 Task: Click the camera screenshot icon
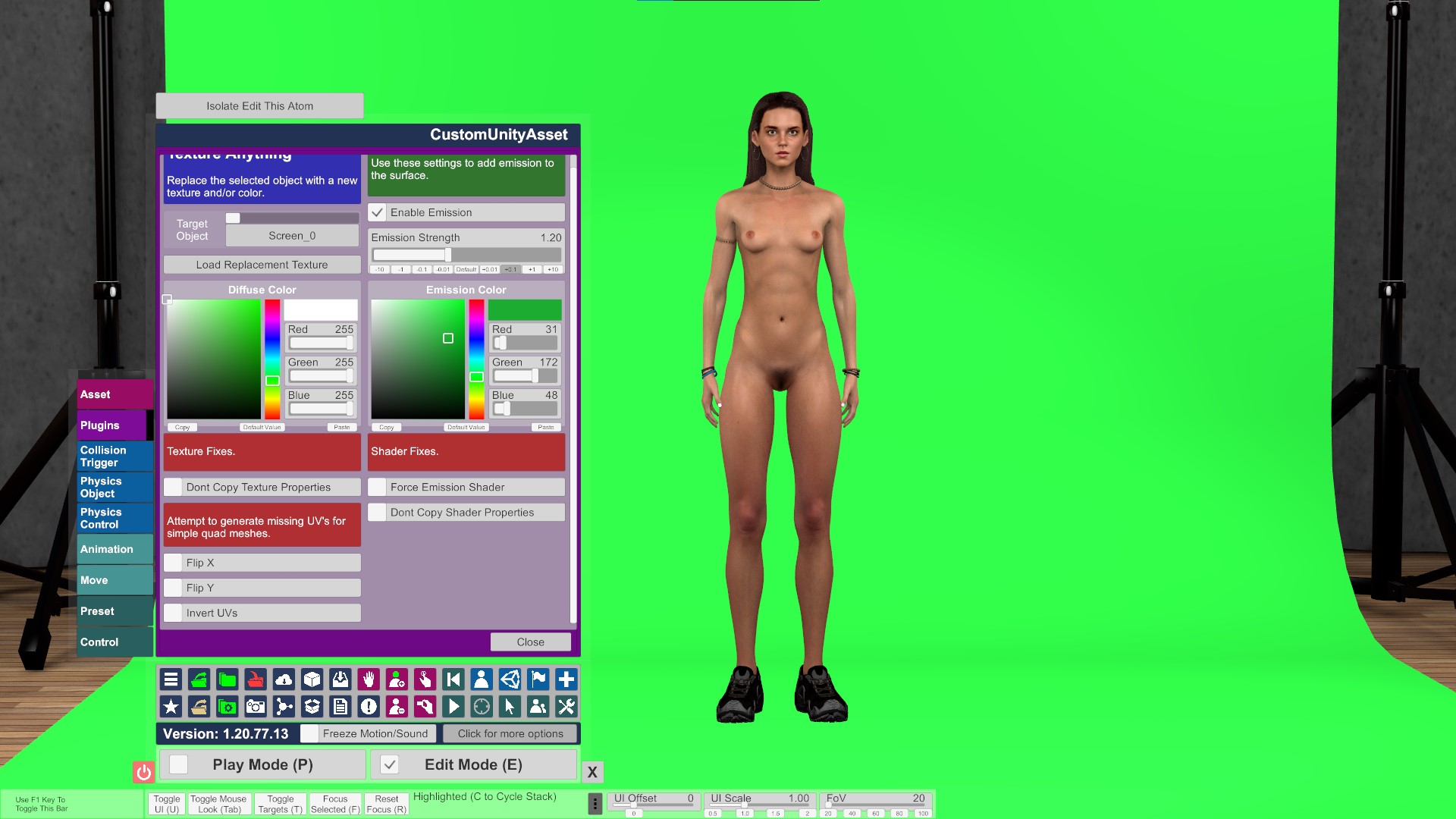tap(256, 708)
